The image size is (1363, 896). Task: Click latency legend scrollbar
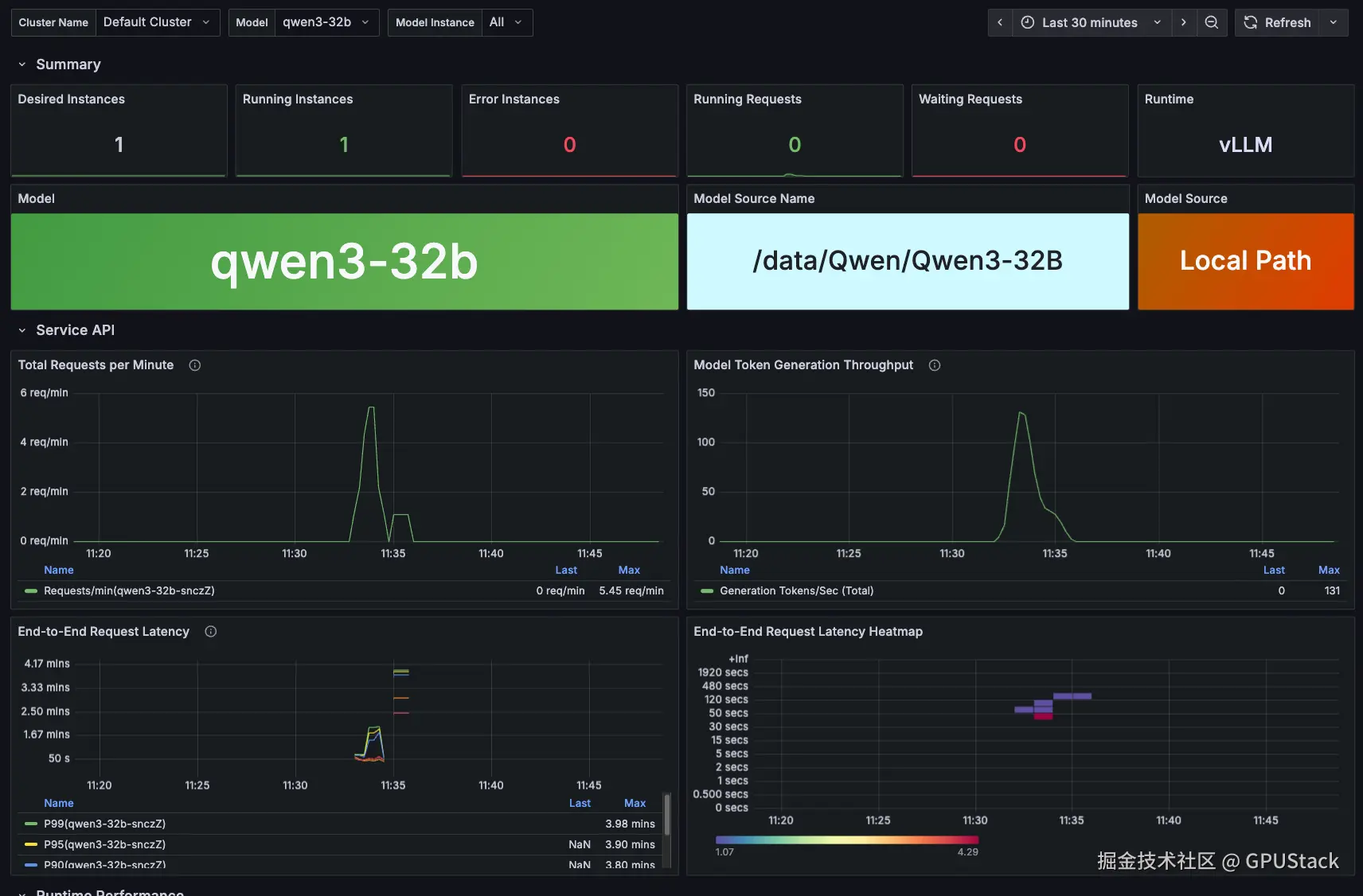pyautogui.click(x=667, y=815)
